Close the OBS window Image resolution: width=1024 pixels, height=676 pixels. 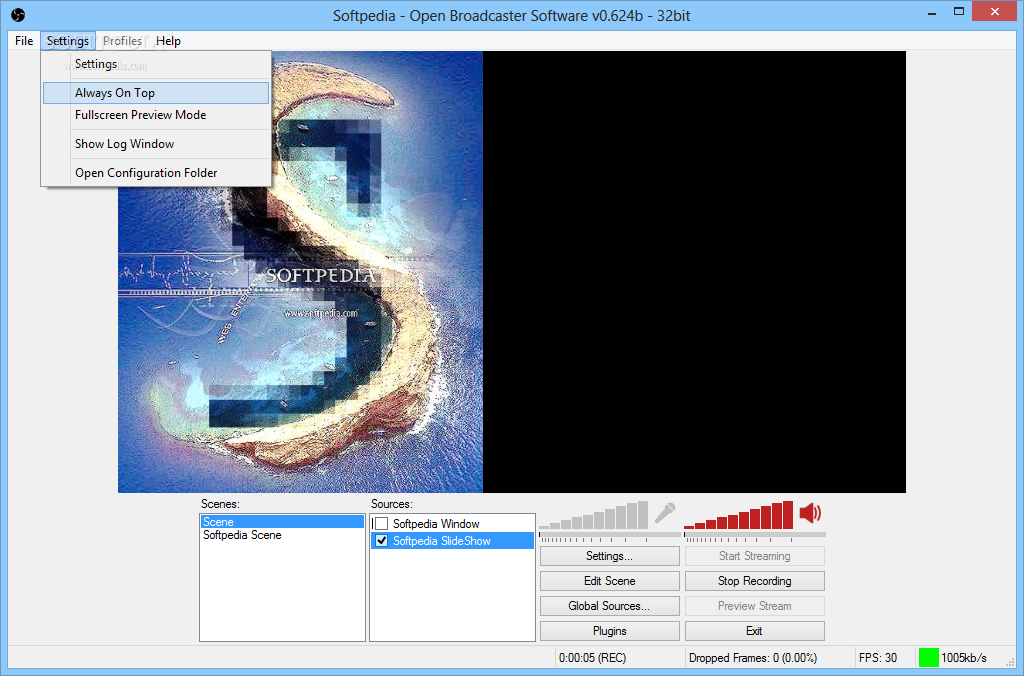click(995, 12)
